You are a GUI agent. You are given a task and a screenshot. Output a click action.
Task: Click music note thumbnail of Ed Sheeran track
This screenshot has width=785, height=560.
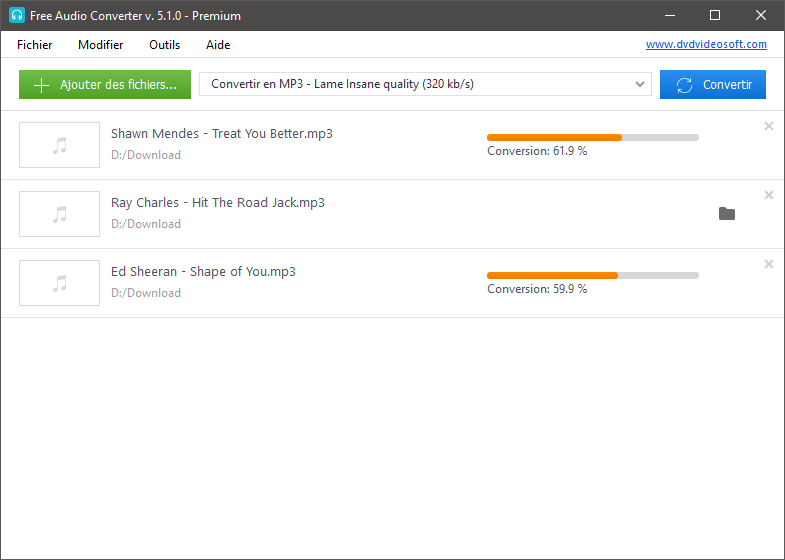pos(60,283)
